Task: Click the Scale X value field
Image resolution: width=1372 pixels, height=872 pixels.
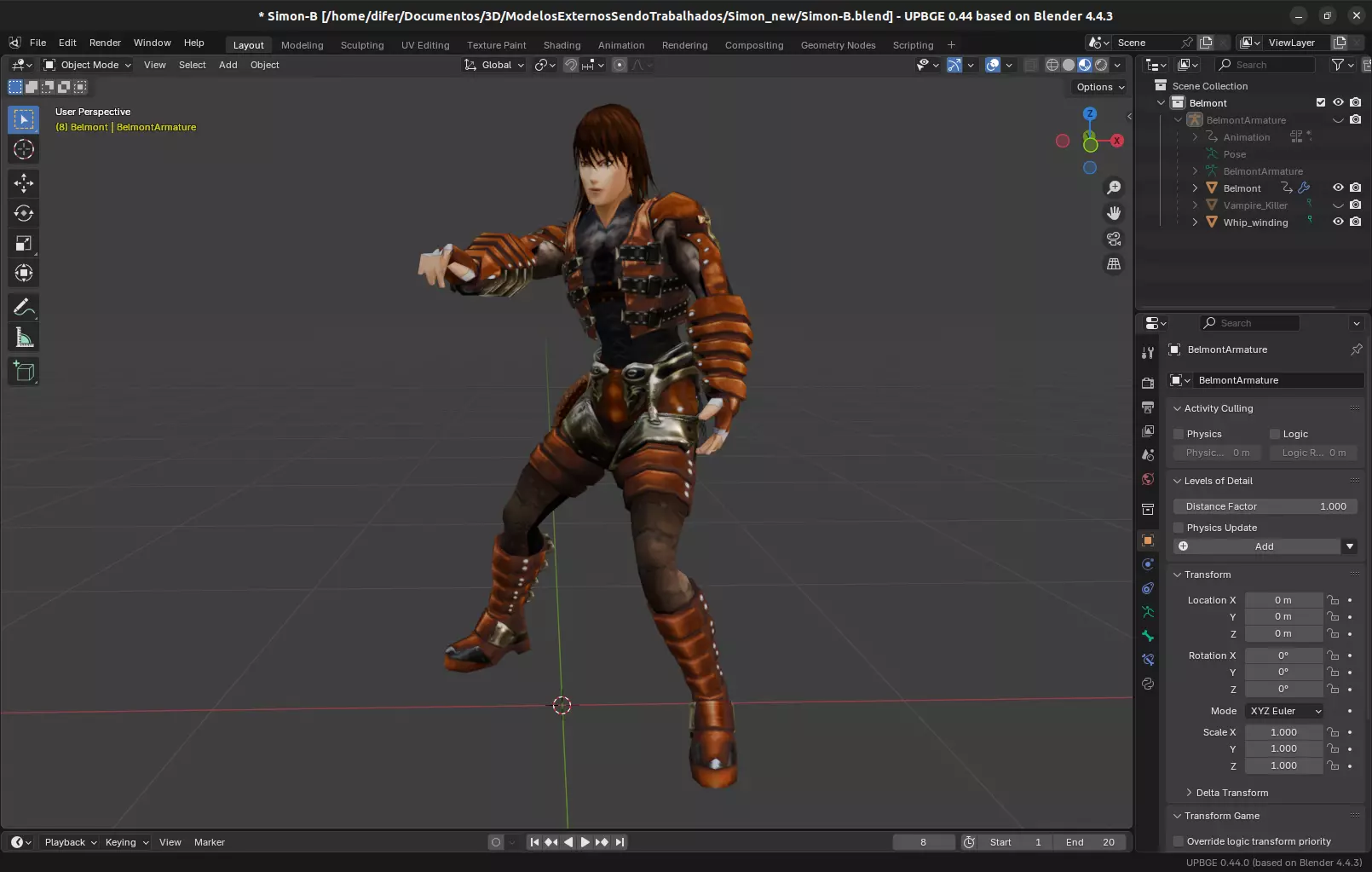Action: (1283, 732)
